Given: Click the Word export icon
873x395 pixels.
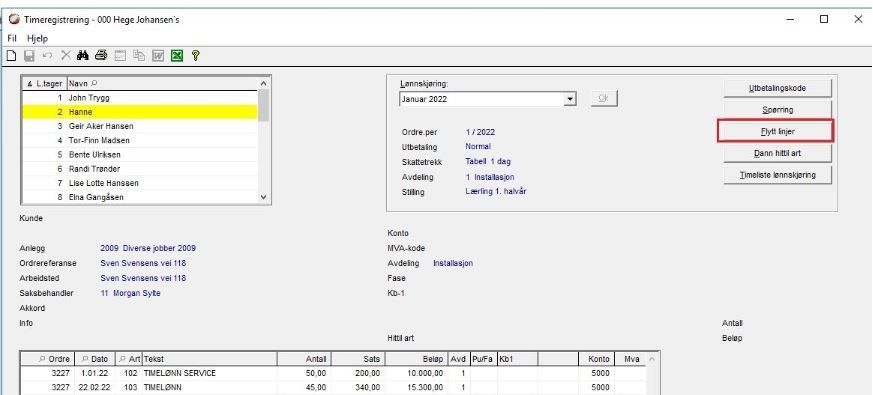Looking at the screenshot, I should click(x=158, y=55).
